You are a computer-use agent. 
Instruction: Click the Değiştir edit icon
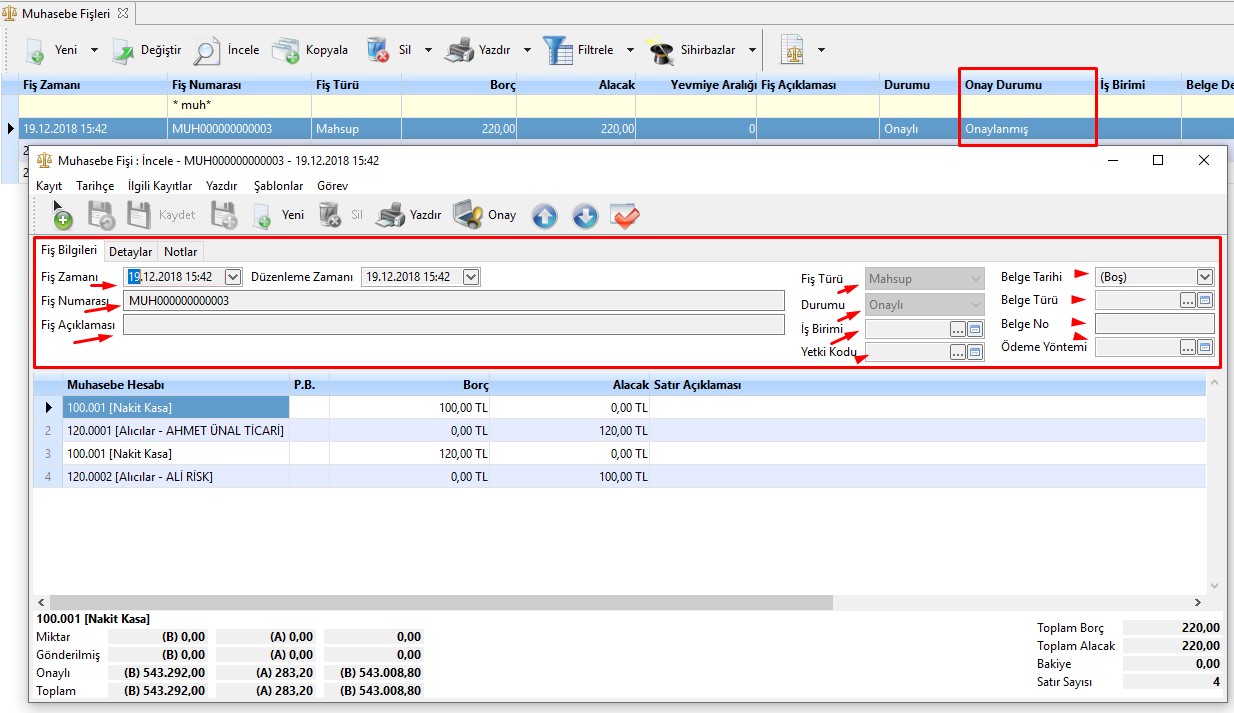coord(123,50)
